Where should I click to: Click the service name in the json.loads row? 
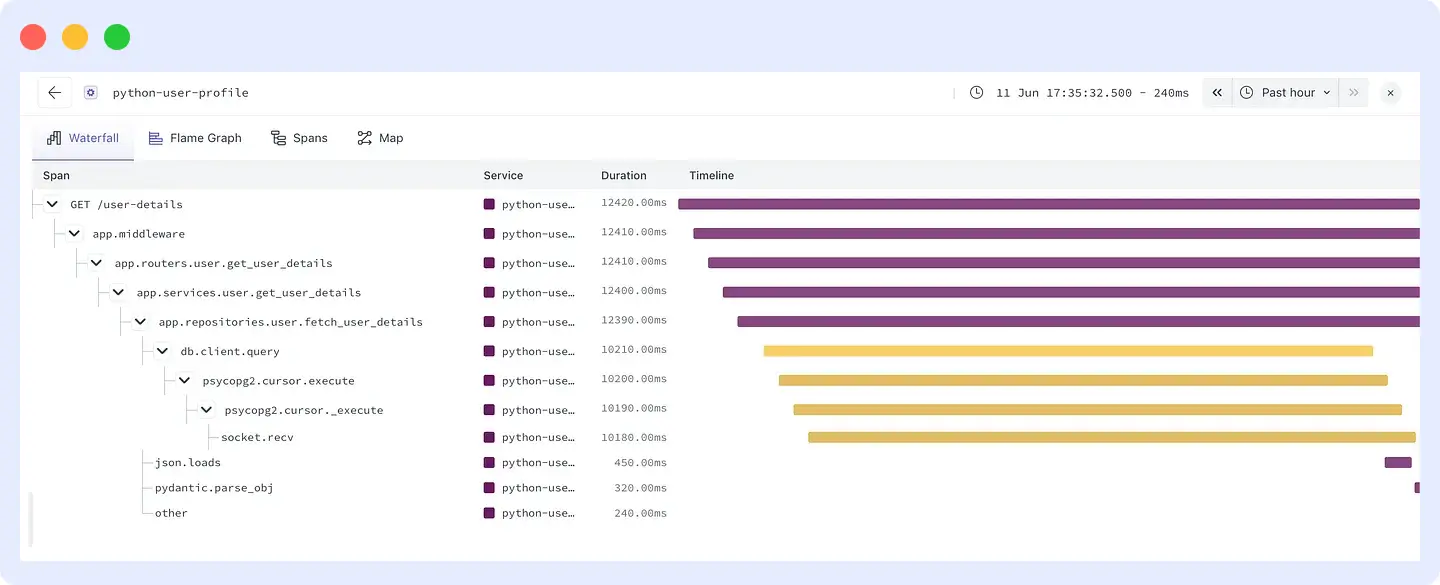coord(538,462)
